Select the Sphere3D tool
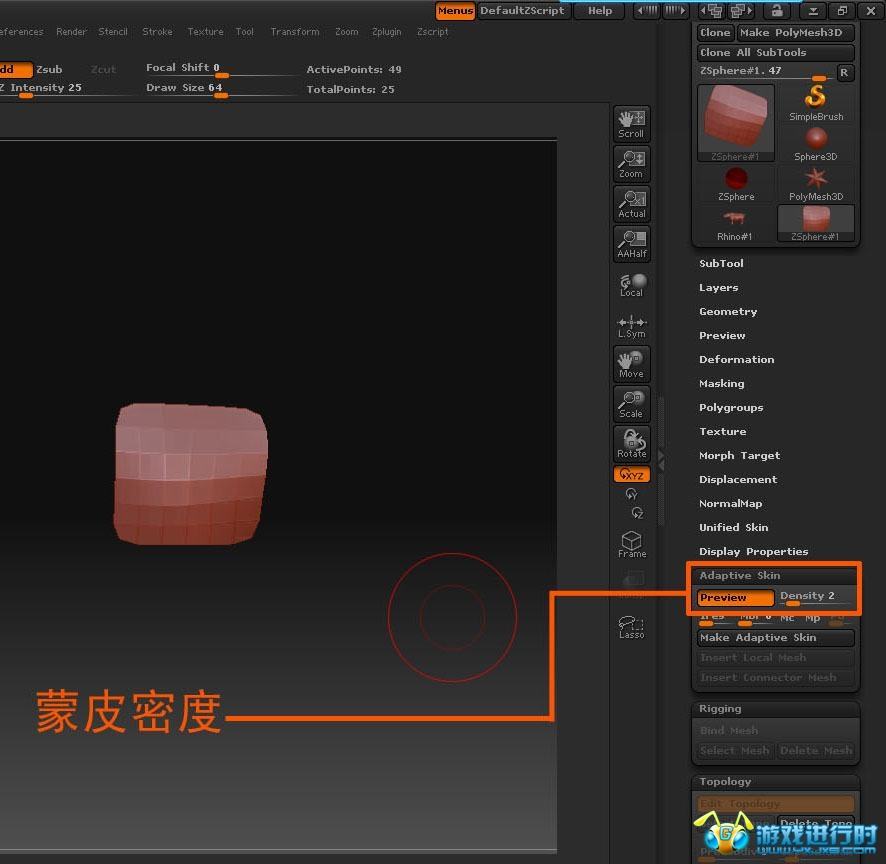This screenshot has width=886, height=864. (x=816, y=144)
